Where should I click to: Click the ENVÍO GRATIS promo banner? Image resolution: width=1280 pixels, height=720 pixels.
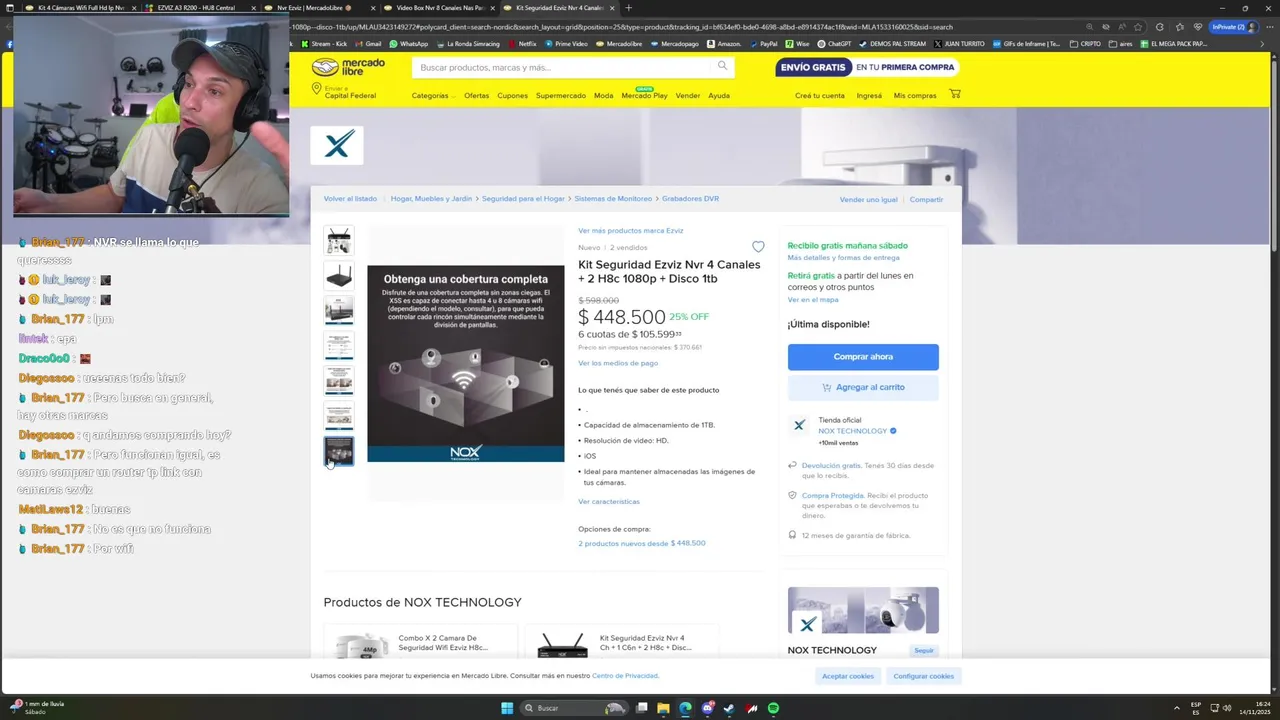[867, 67]
